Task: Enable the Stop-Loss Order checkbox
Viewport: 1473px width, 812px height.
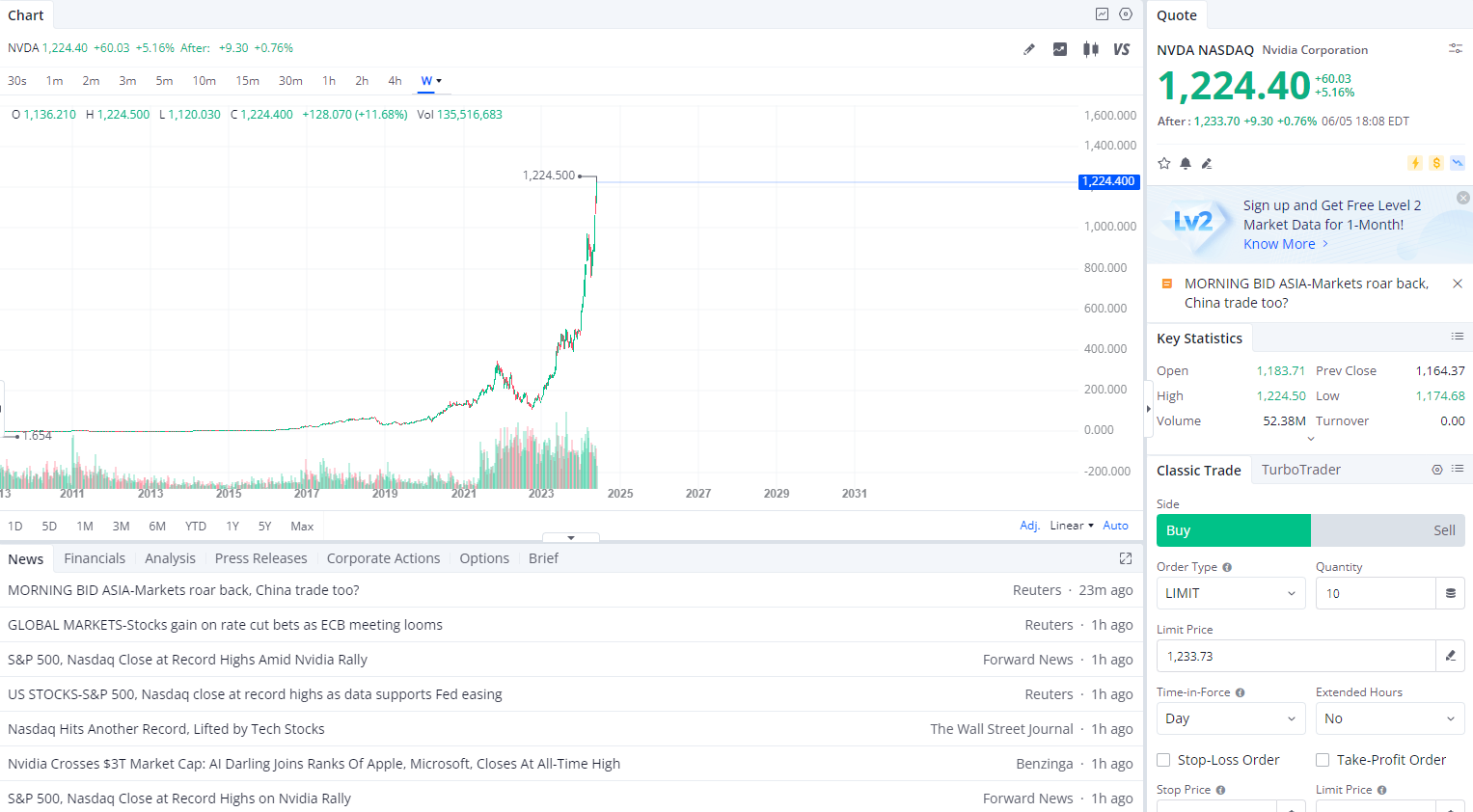Action: tap(1163, 760)
